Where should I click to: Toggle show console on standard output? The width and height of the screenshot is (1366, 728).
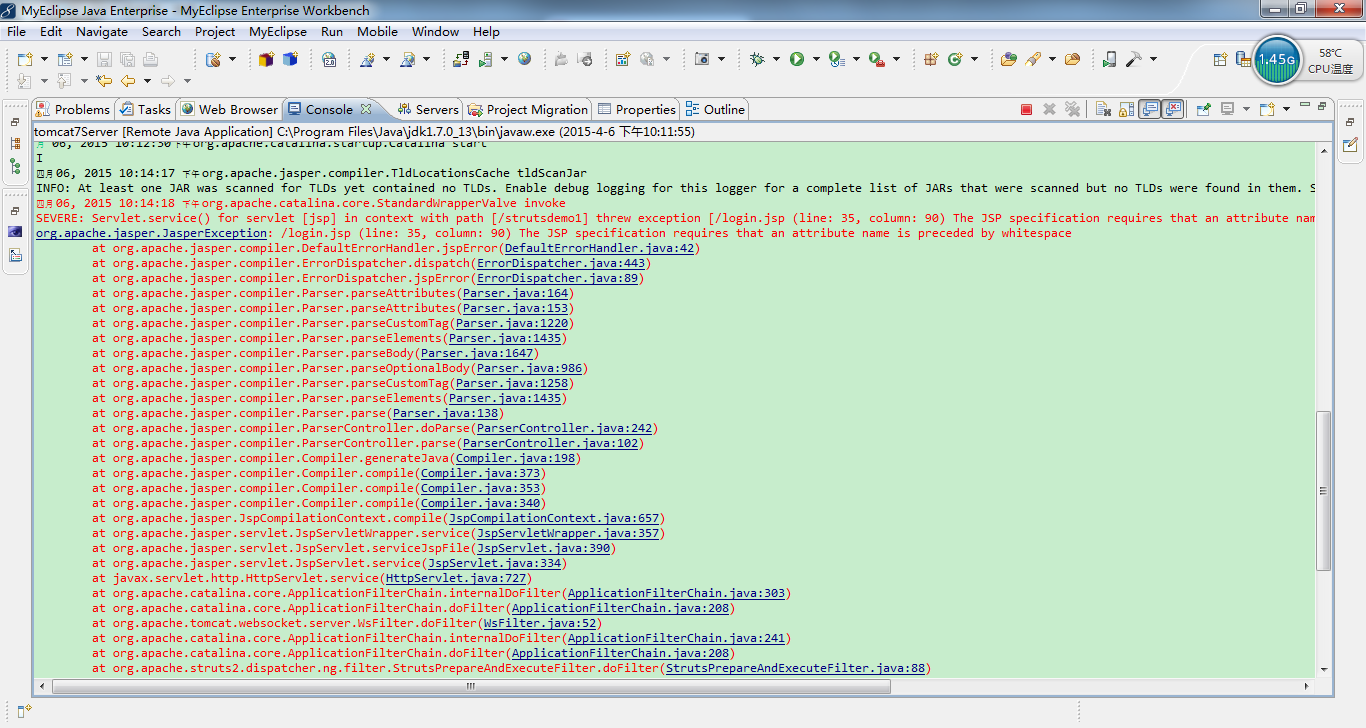1150,109
